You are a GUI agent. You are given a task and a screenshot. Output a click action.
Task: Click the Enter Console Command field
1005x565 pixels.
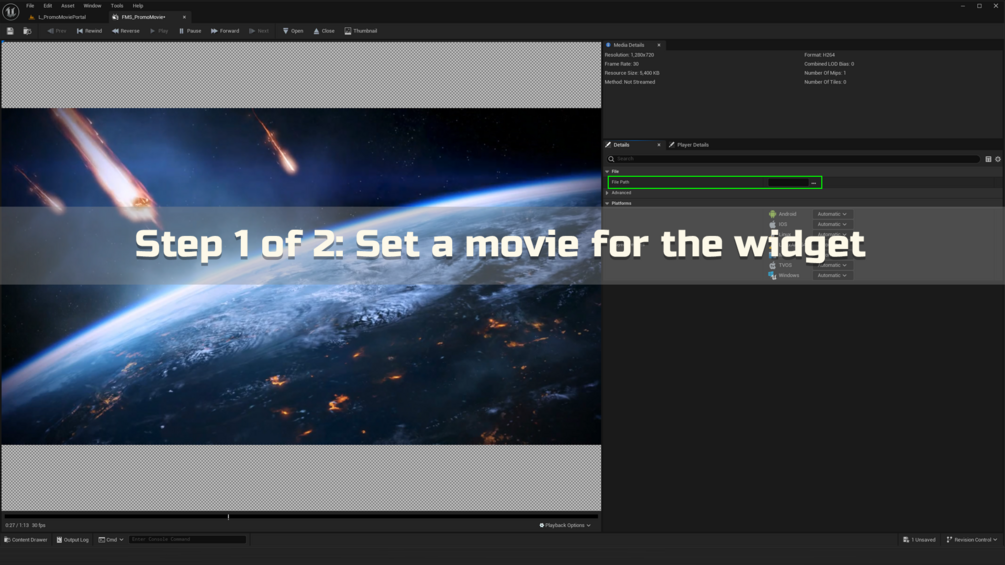[187, 539]
